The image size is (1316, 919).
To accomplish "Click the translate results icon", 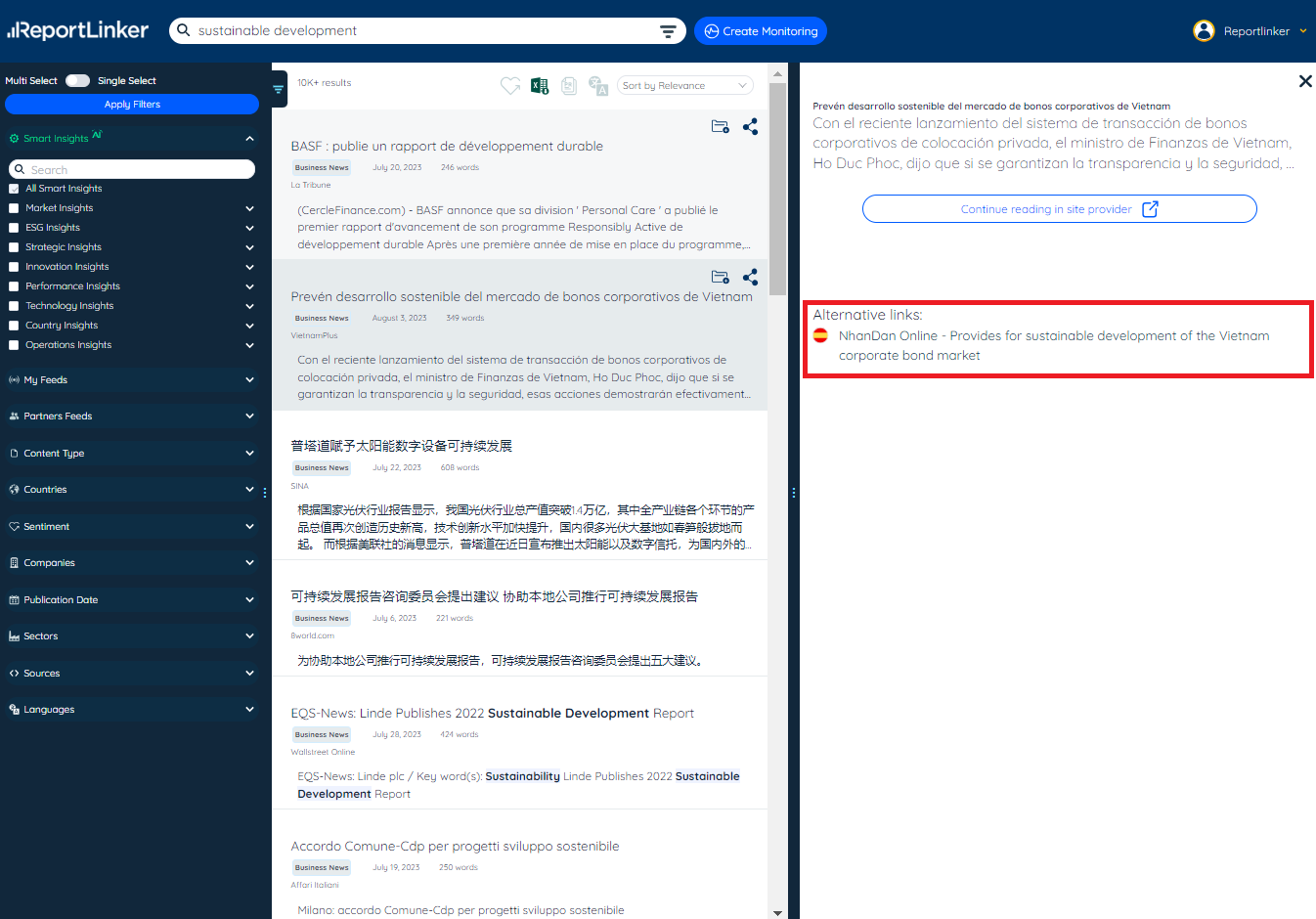I will click(598, 86).
